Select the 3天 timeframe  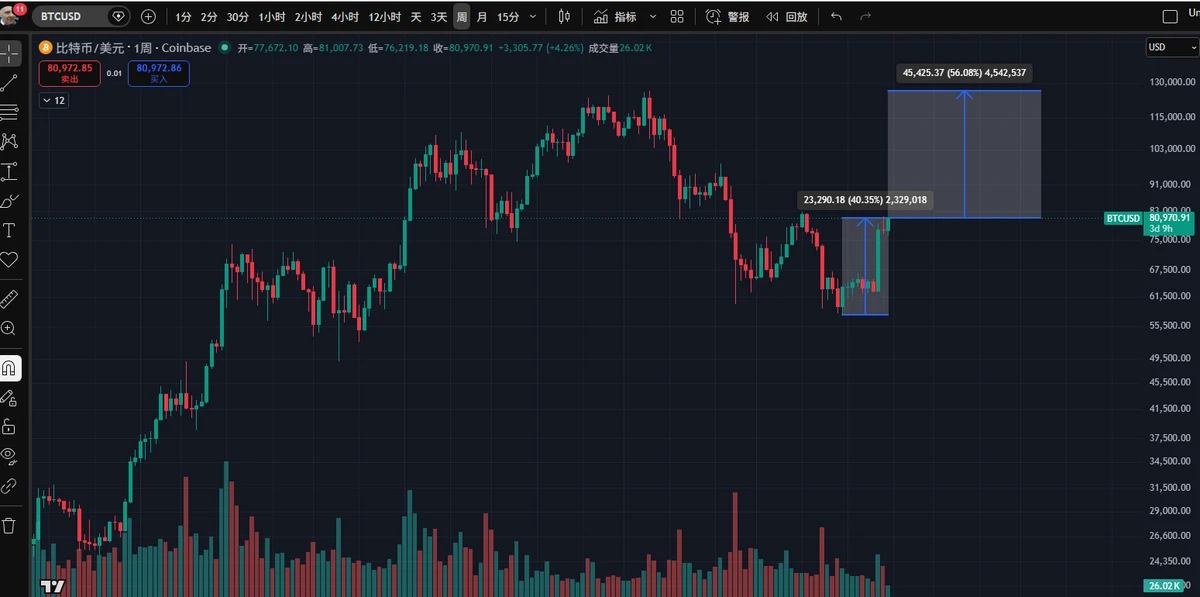[439, 17]
